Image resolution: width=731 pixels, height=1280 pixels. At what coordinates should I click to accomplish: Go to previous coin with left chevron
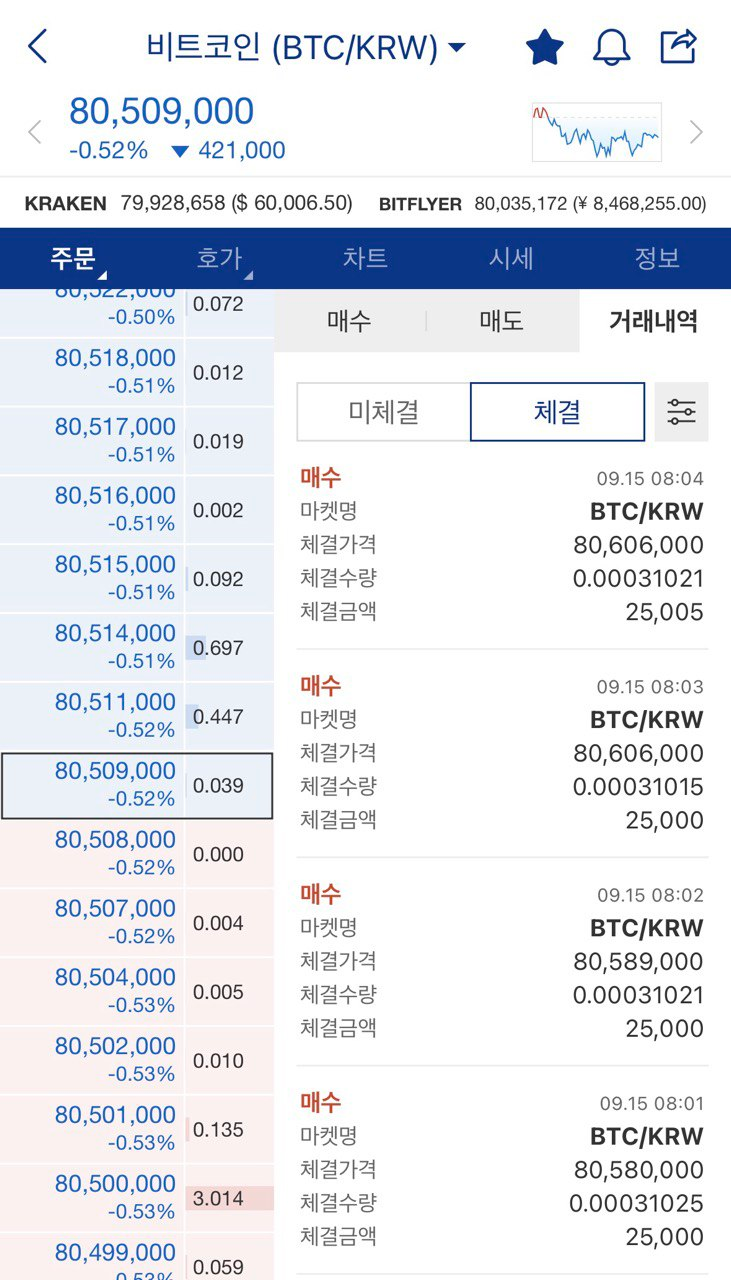tap(35, 132)
